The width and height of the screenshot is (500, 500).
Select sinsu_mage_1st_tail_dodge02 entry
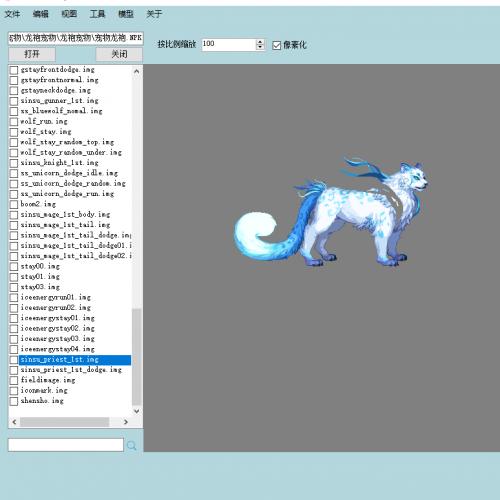[76, 256]
